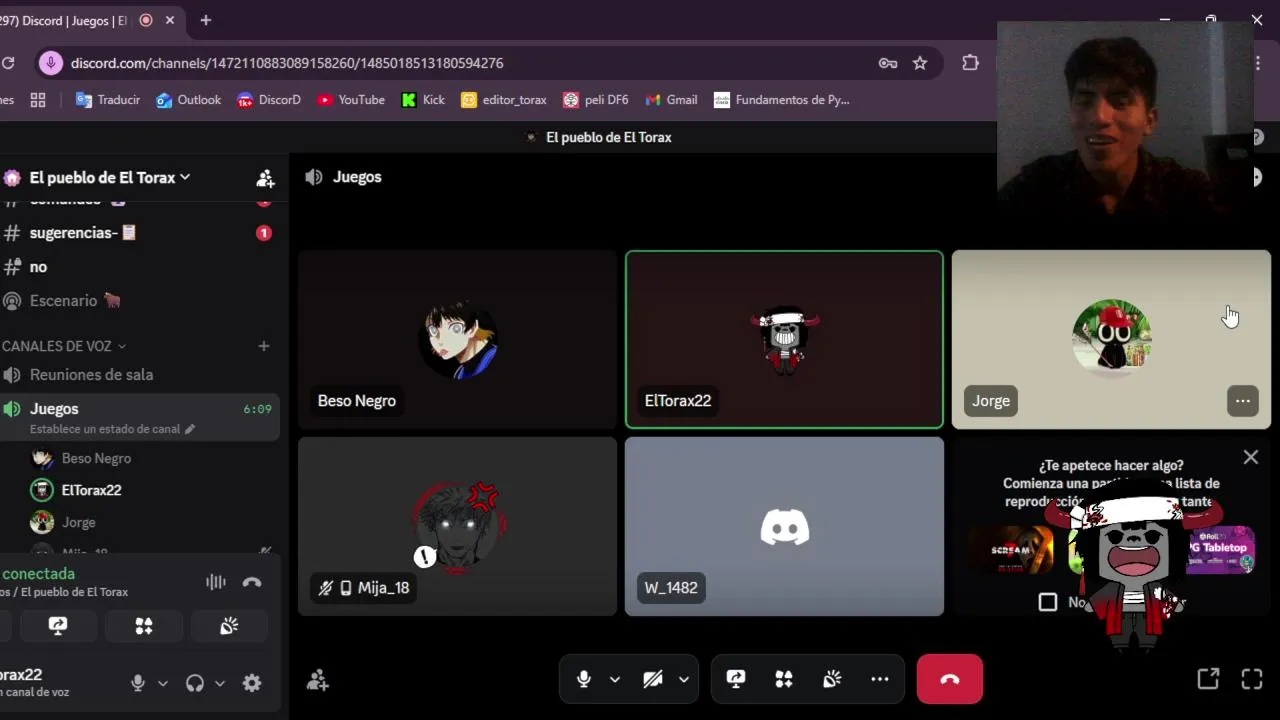Open microphone options arrow in call bar
Image resolution: width=1280 pixels, height=720 pixels.
tap(615, 679)
